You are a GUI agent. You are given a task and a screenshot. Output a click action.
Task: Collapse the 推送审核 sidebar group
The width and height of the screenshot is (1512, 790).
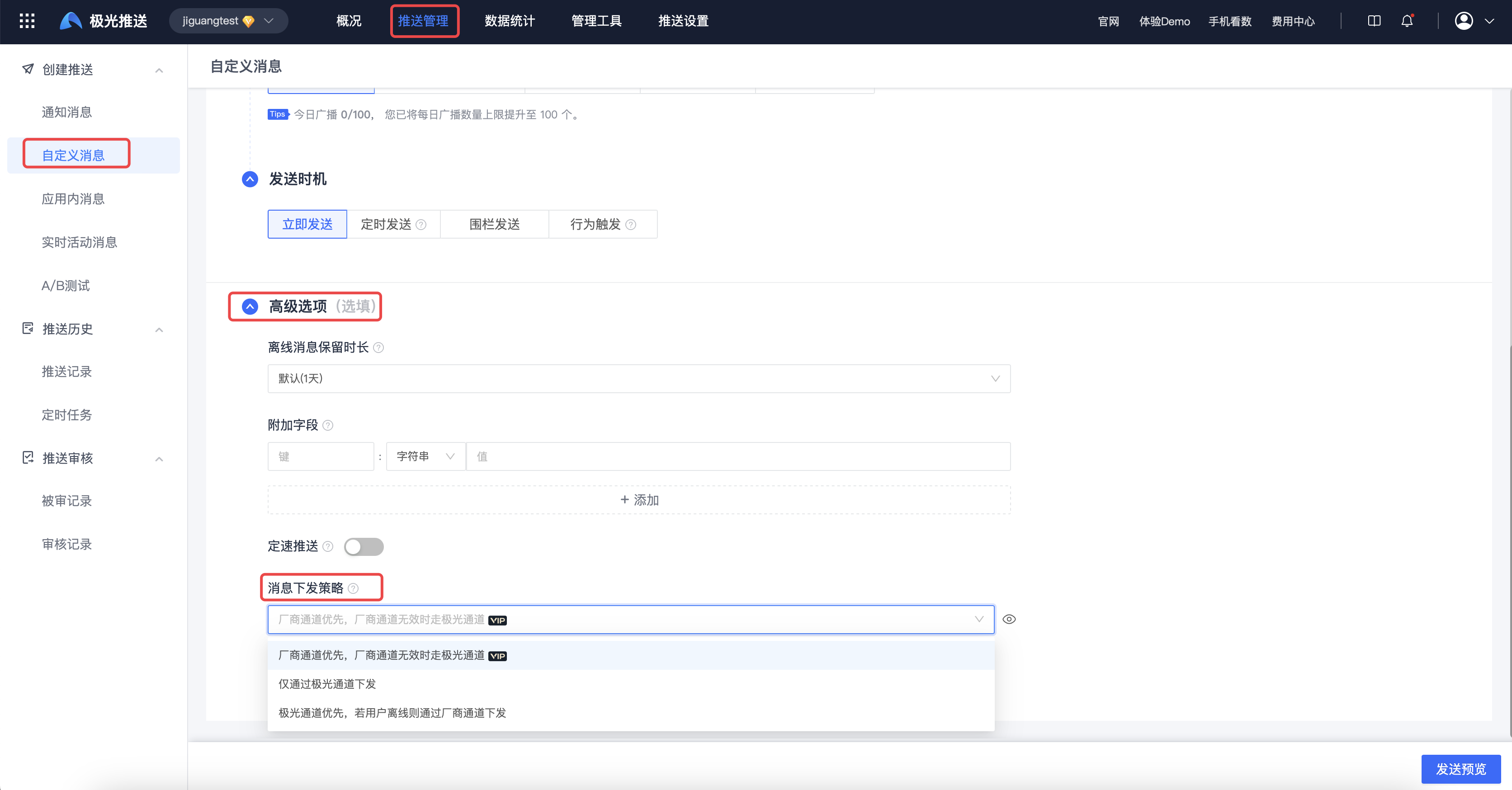tap(159, 459)
